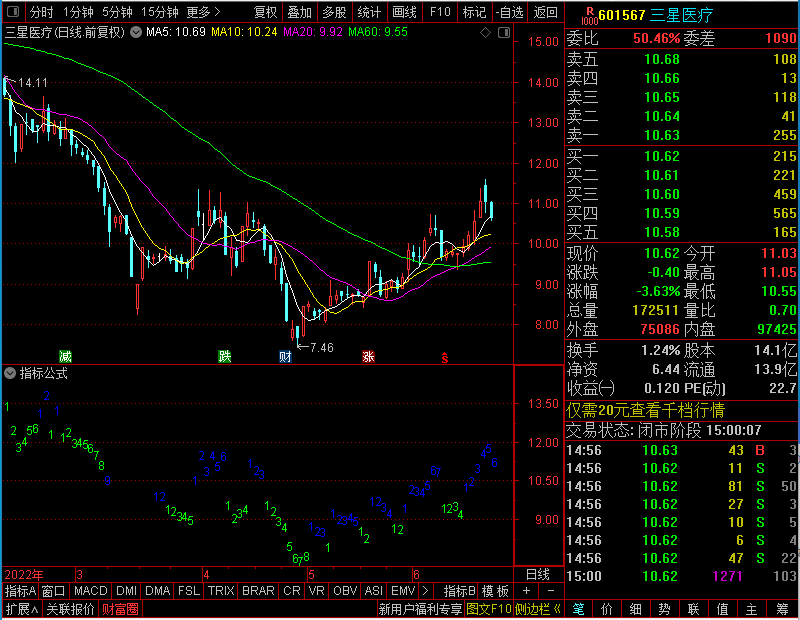Click the diamond marker icon in the chart header
The width and height of the screenshot is (800, 620).
[x=485, y=33]
